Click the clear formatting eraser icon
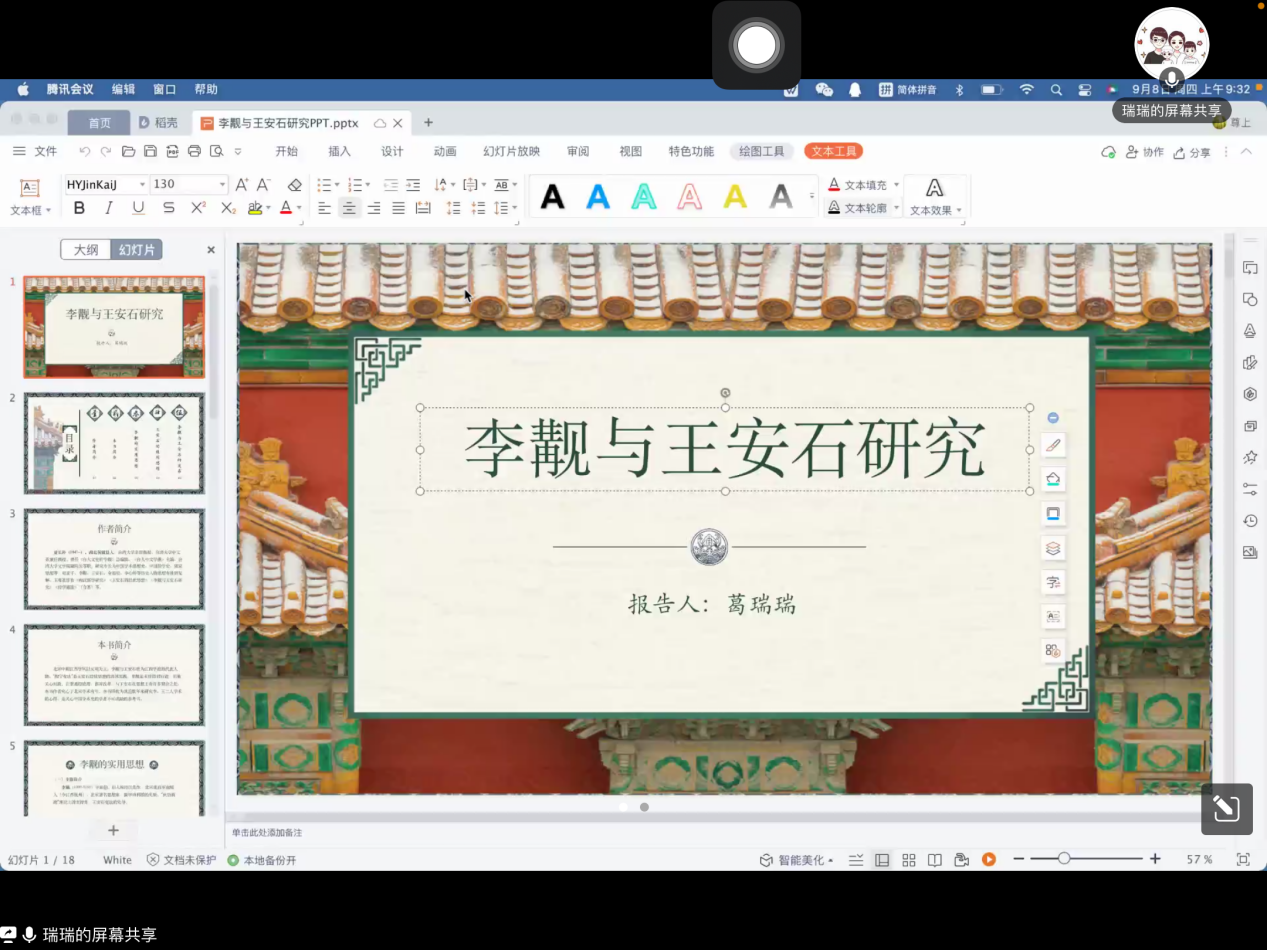 point(294,185)
